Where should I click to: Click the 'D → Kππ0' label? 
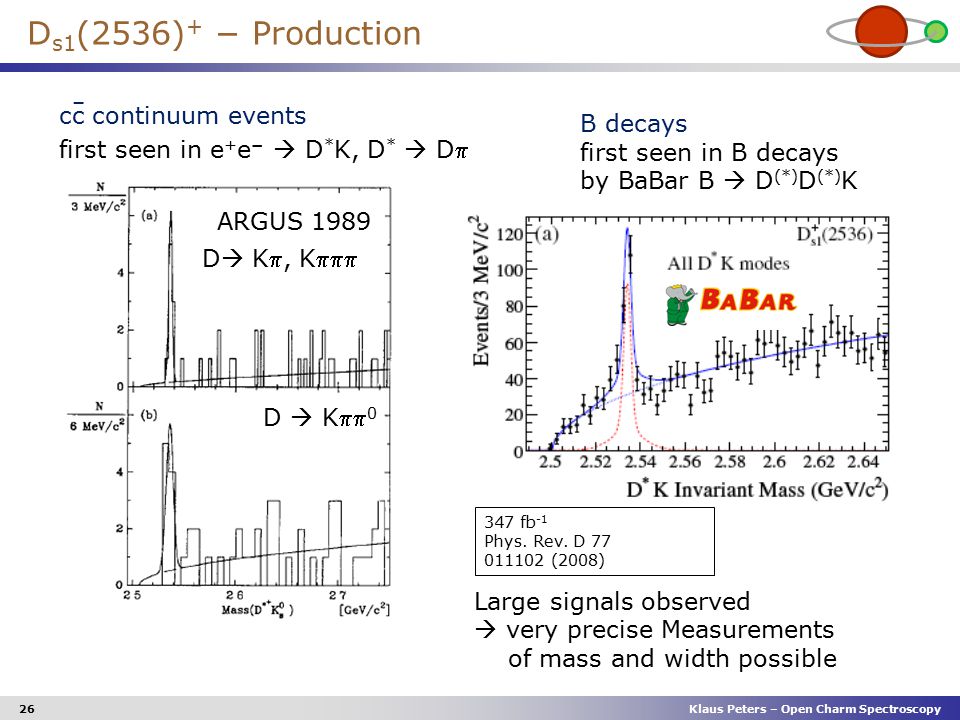[x=320, y=417]
